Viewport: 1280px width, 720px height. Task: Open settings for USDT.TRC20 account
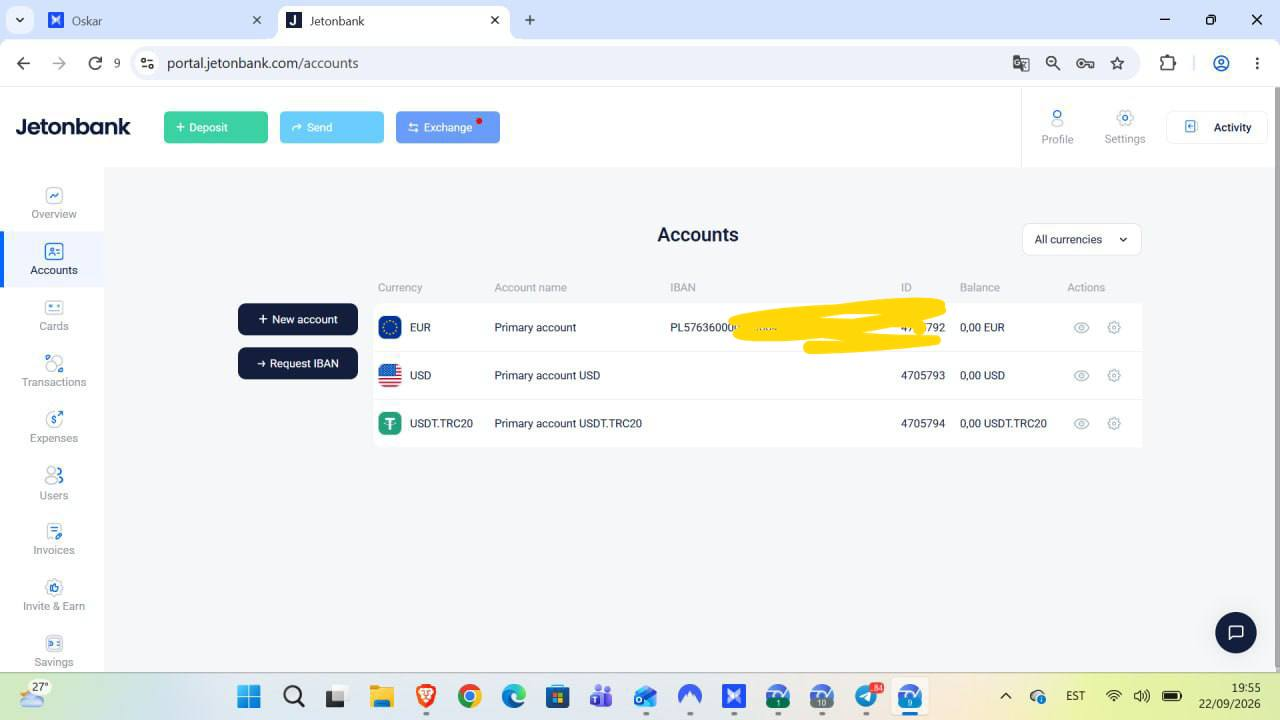tap(1114, 423)
